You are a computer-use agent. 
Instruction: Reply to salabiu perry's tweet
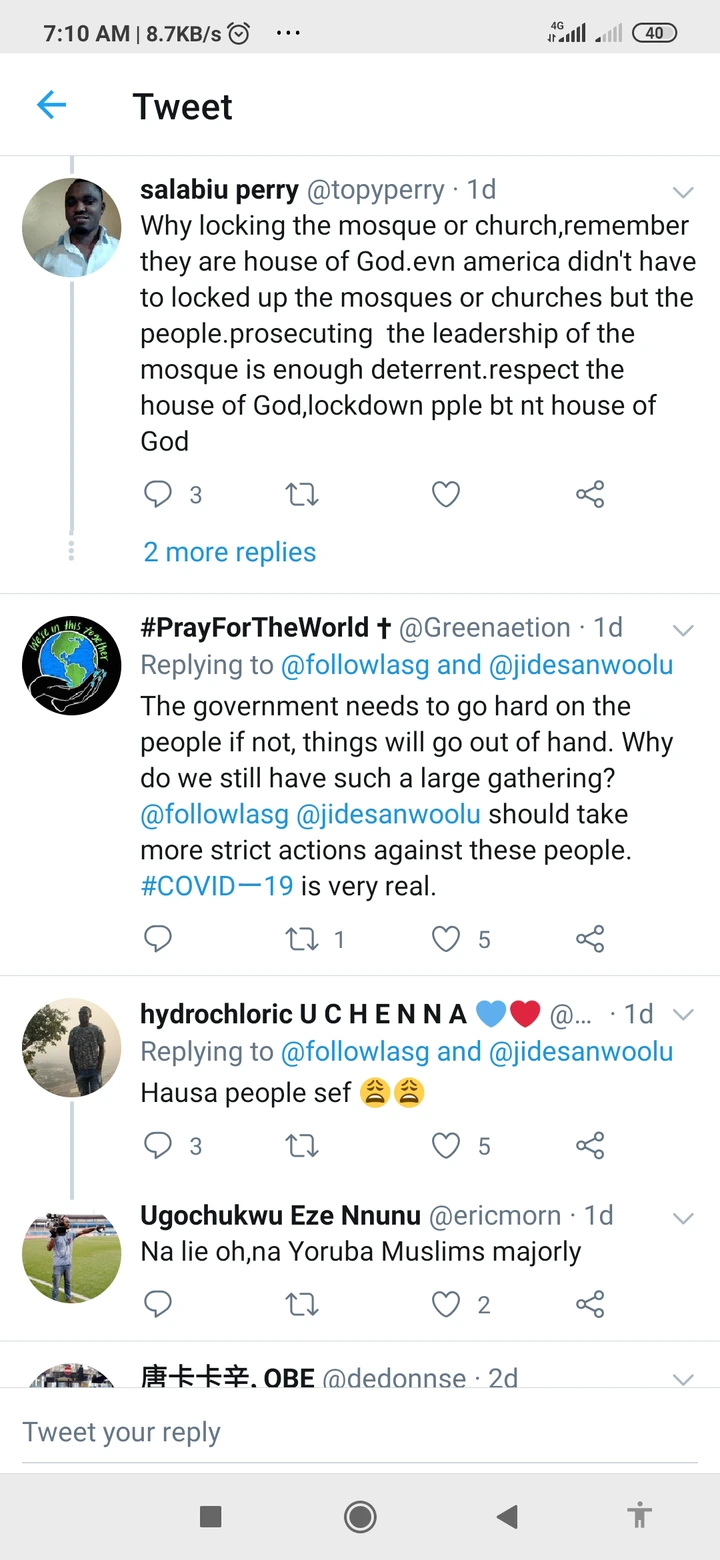pos(158,494)
